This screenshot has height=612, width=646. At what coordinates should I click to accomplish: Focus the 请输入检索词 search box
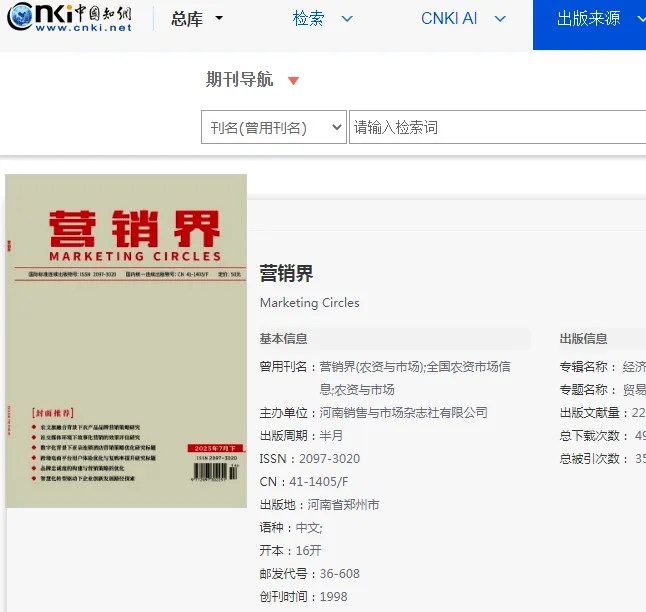(497, 127)
